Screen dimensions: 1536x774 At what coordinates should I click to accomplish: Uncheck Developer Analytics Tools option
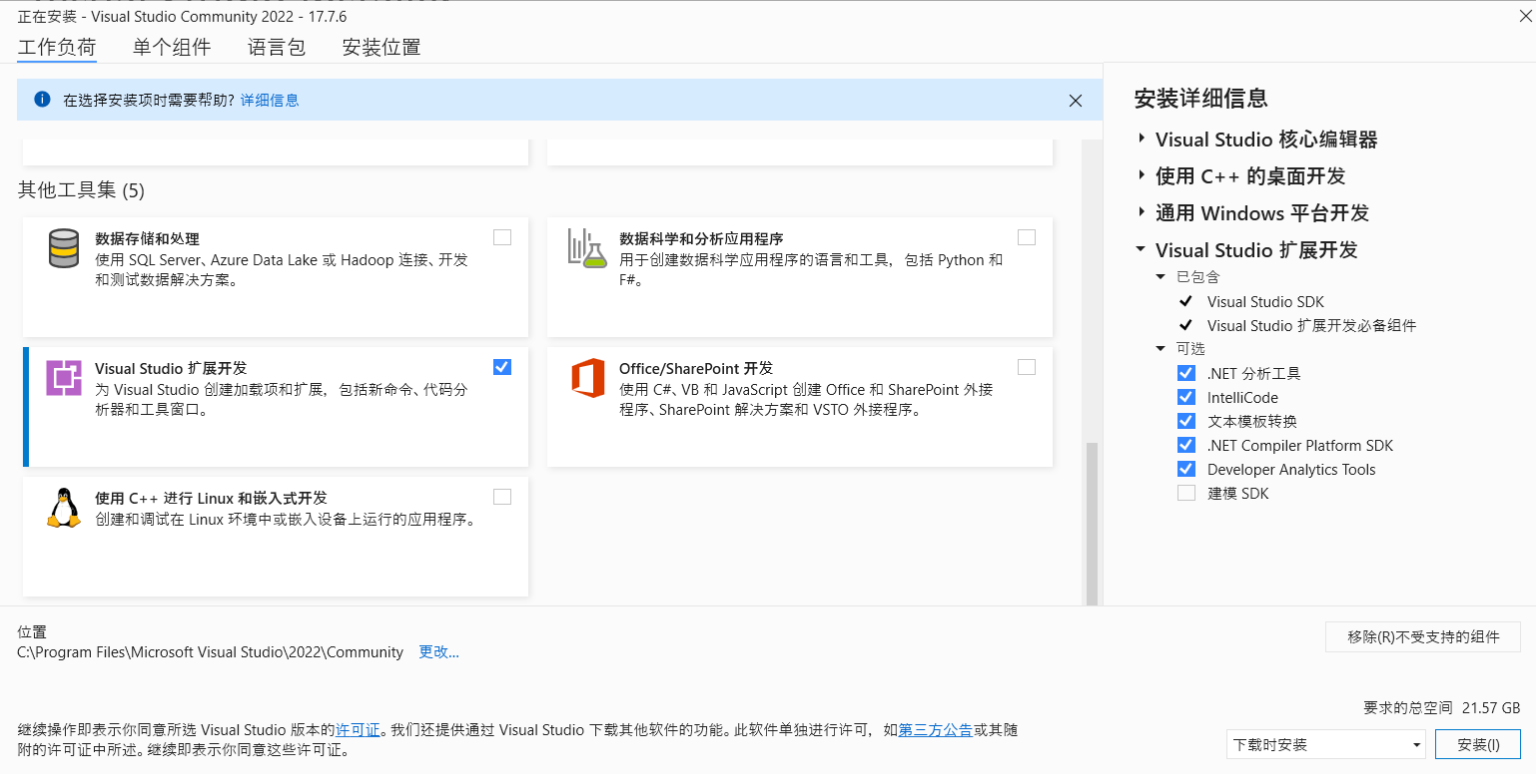(1186, 469)
